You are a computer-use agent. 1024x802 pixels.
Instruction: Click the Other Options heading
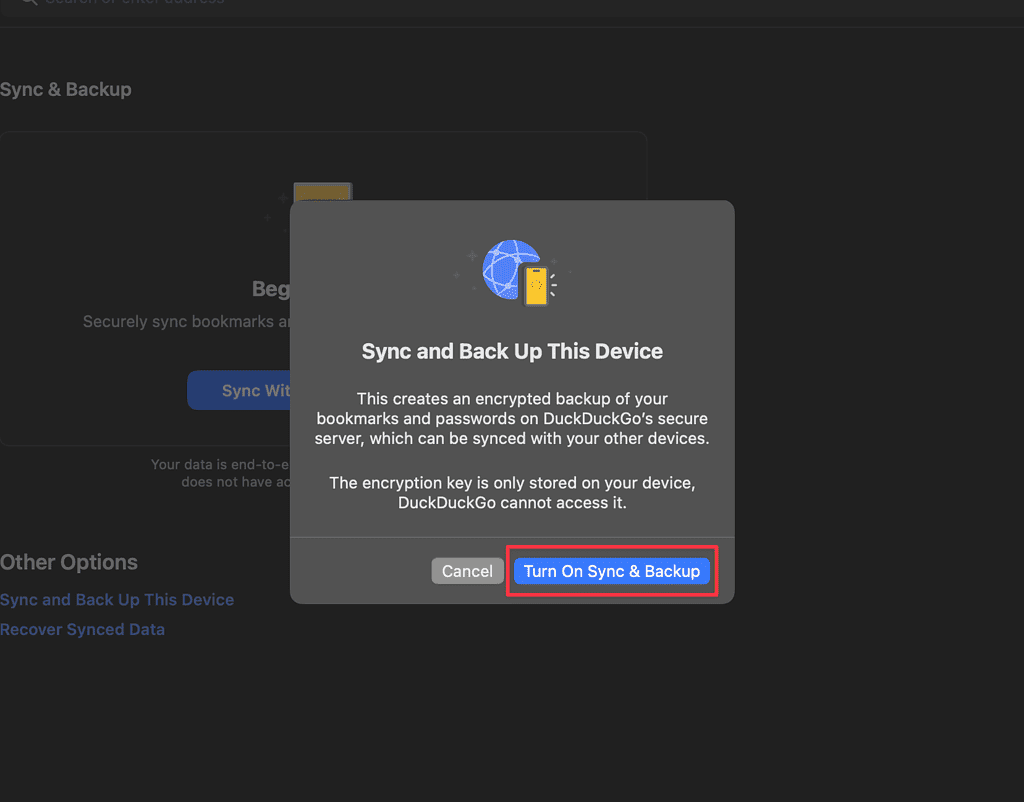(69, 562)
